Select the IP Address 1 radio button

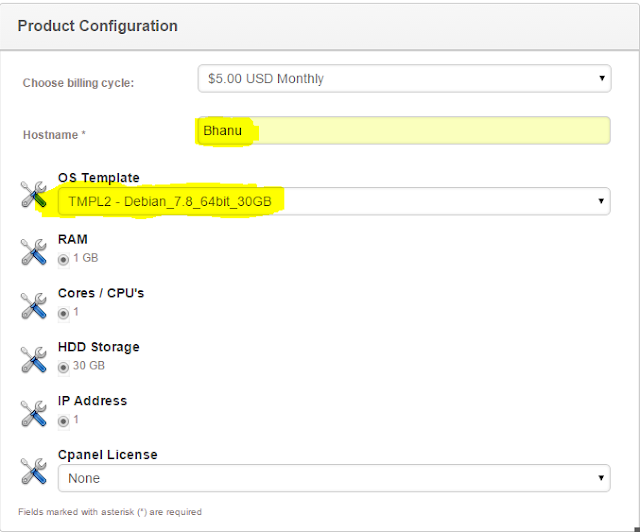pos(63,421)
